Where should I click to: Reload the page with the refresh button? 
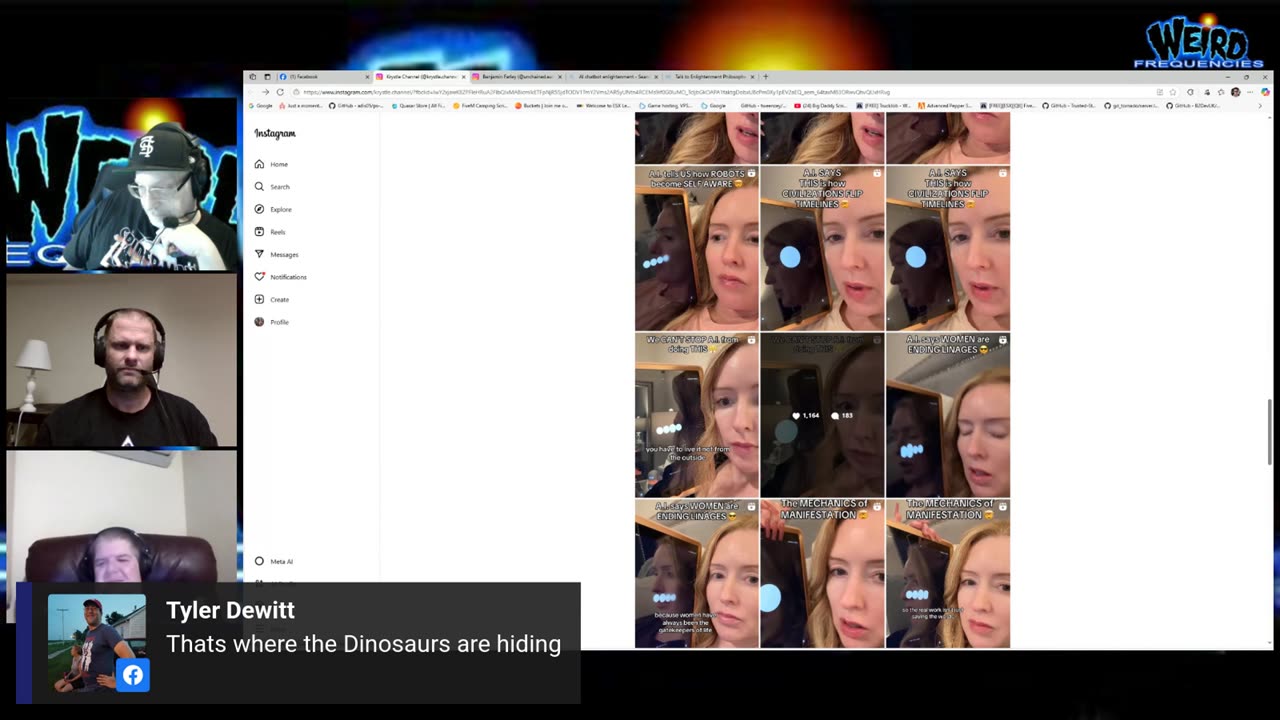click(280, 92)
